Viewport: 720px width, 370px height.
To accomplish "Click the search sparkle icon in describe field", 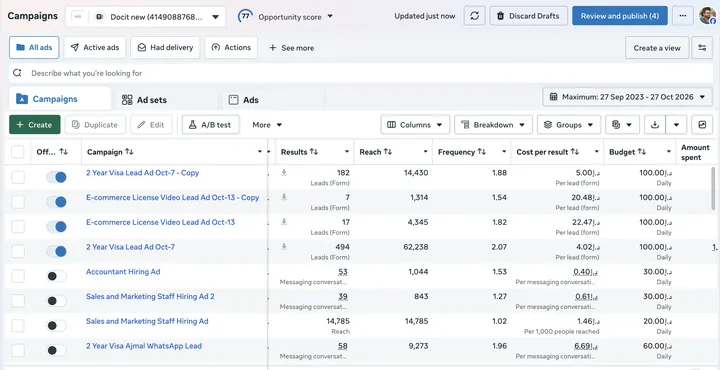I will [x=17, y=73].
